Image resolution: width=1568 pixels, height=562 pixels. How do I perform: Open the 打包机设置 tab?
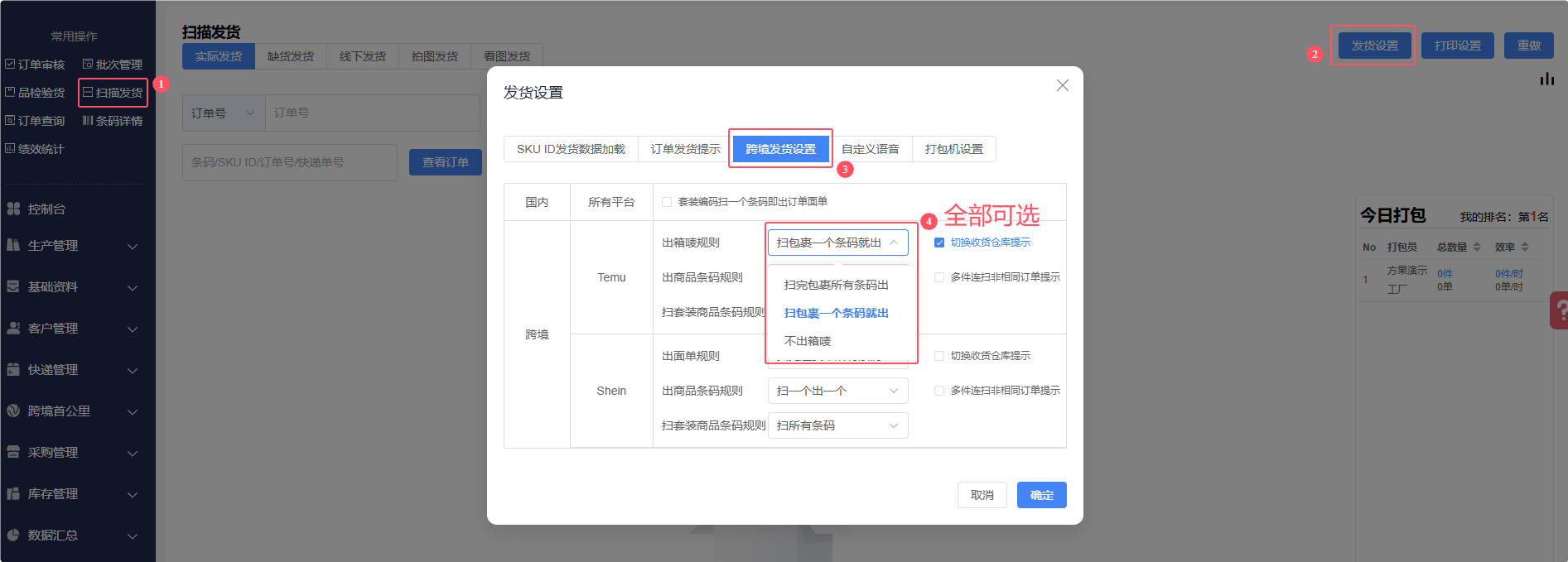[x=953, y=149]
